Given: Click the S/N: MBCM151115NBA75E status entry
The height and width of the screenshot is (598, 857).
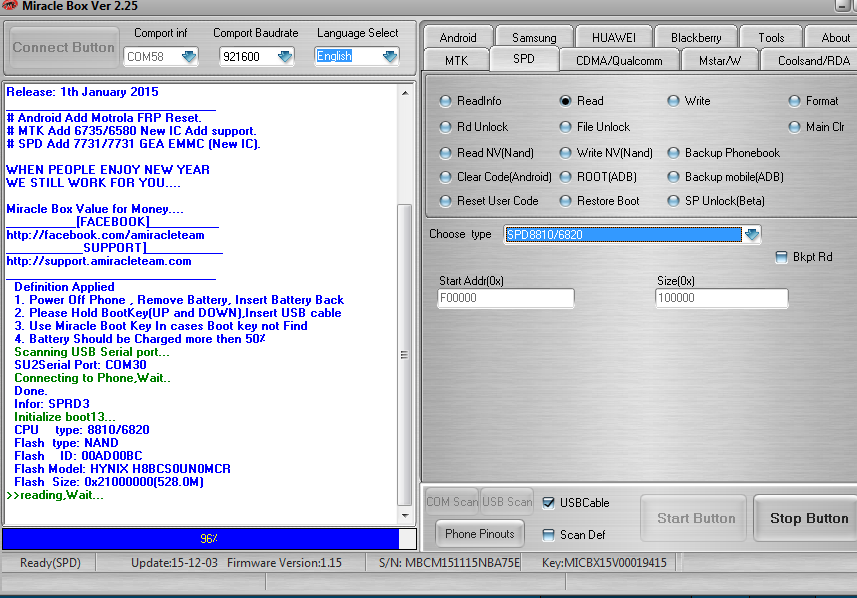Looking at the screenshot, I should pyautogui.click(x=449, y=563).
